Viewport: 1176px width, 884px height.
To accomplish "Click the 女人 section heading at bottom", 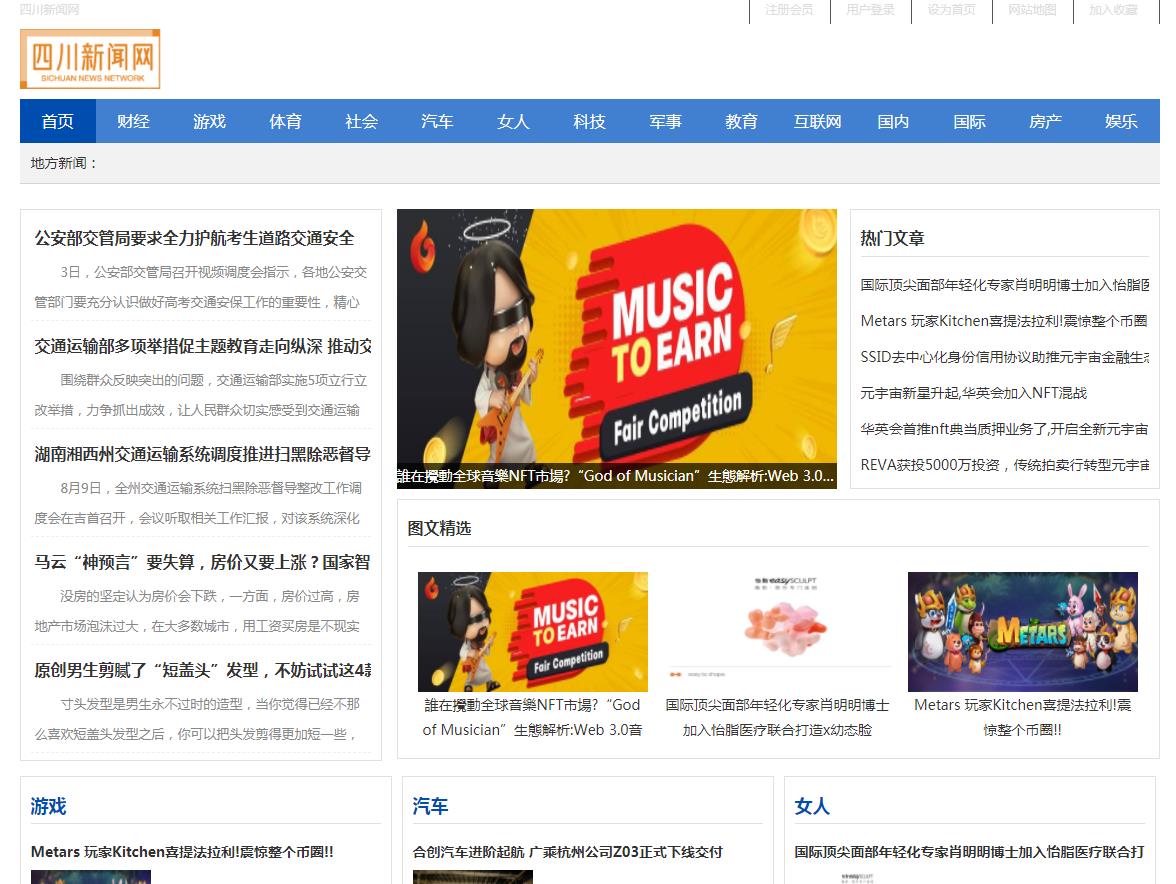I will tap(812, 807).
